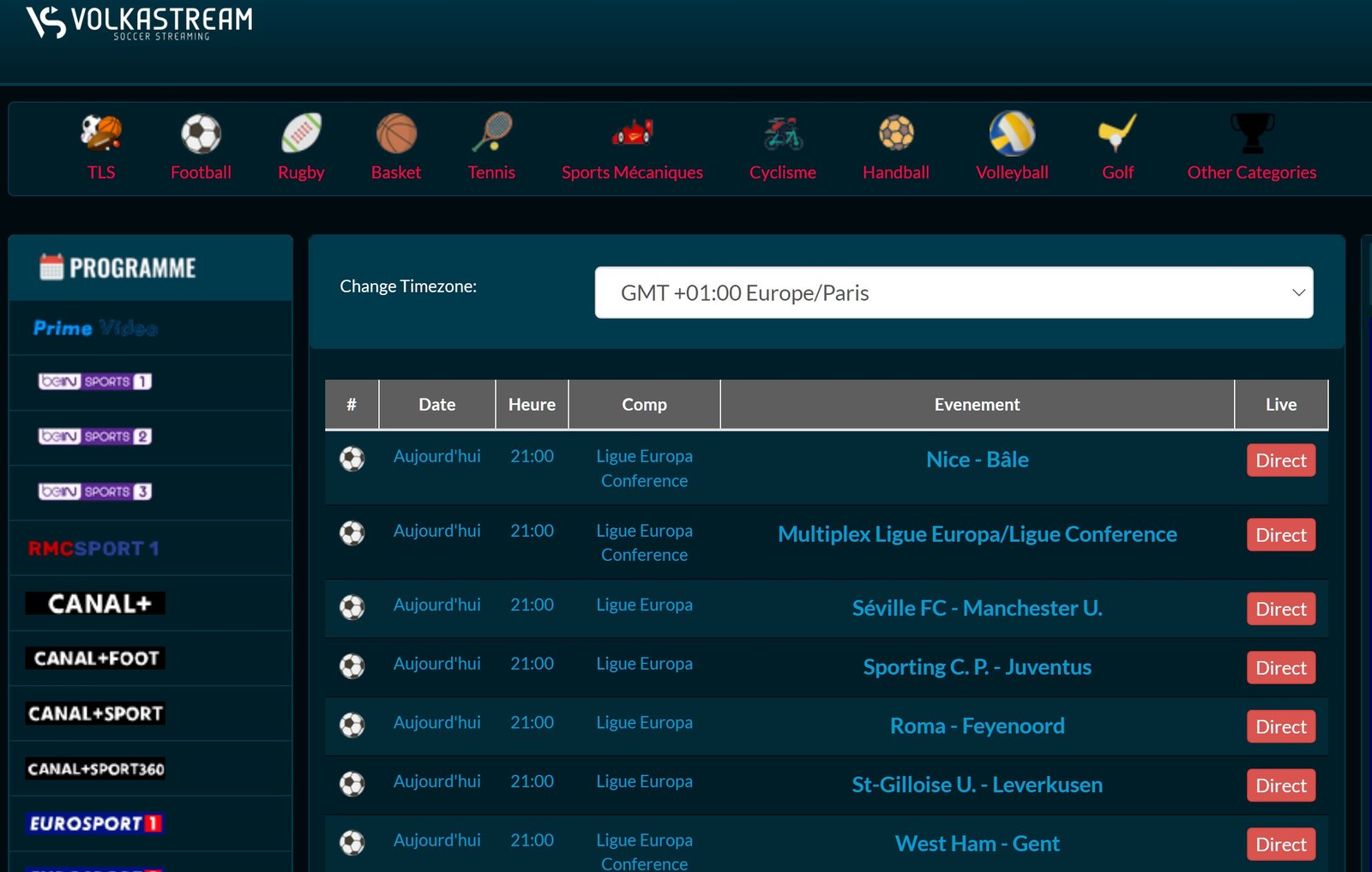
Task: Open Other Categories trophy icon
Action: pos(1252,133)
